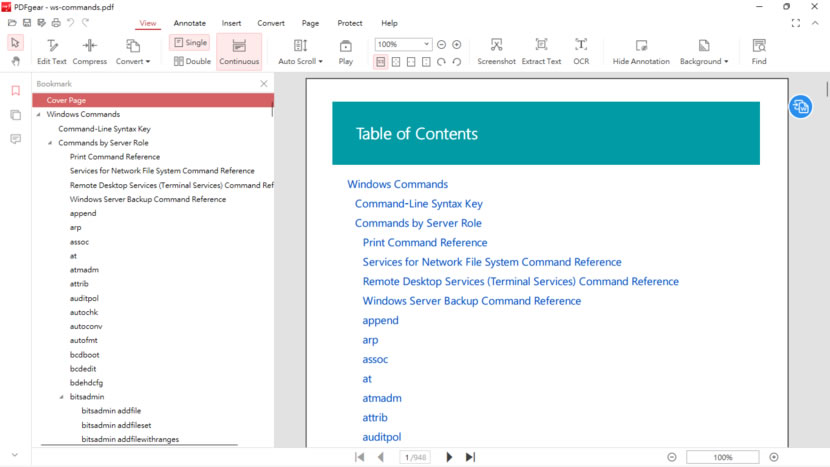Click the toolbar zoom out minus icon

pyautogui.click(x=441, y=44)
